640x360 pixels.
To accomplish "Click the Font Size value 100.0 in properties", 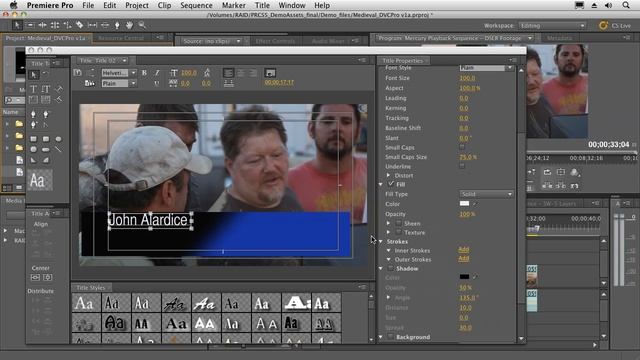I will (x=467, y=78).
